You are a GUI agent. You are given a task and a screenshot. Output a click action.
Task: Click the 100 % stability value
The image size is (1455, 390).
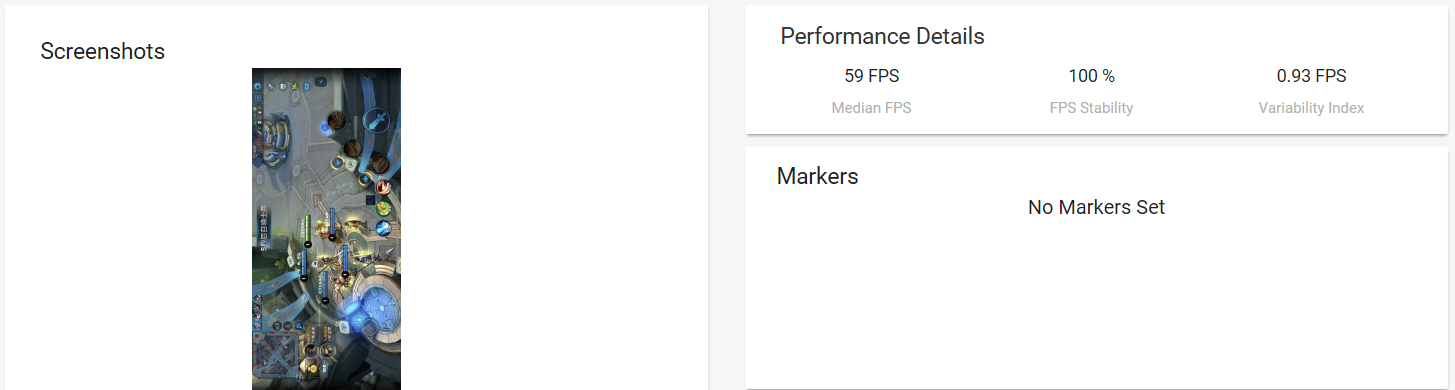(1092, 76)
